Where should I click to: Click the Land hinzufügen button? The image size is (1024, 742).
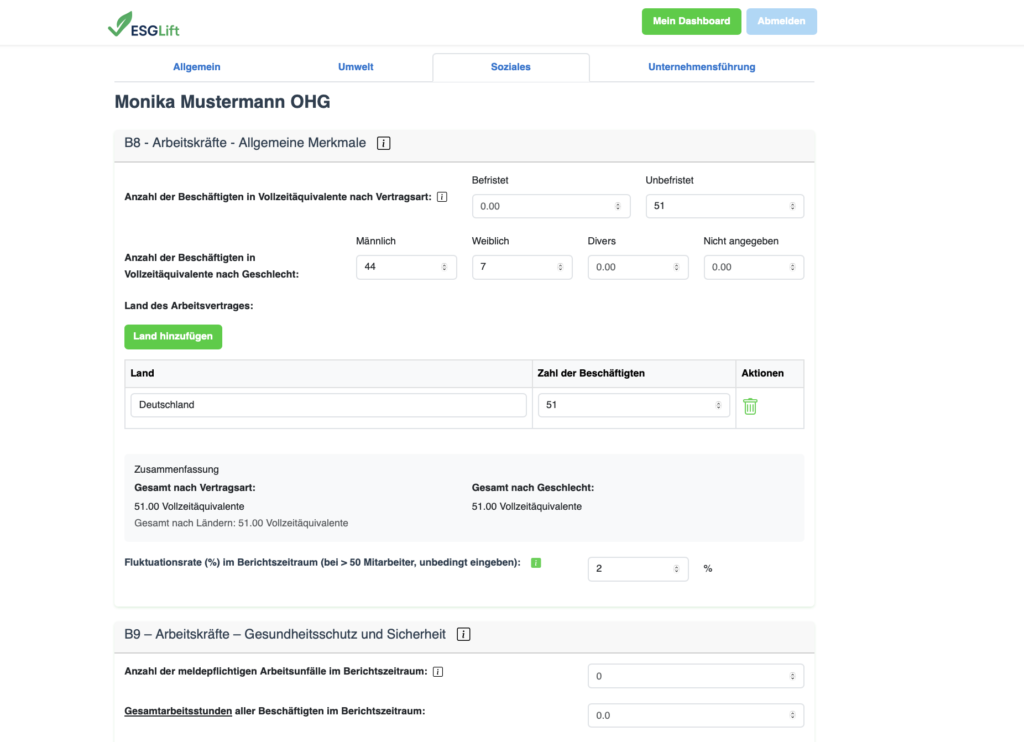point(173,337)
